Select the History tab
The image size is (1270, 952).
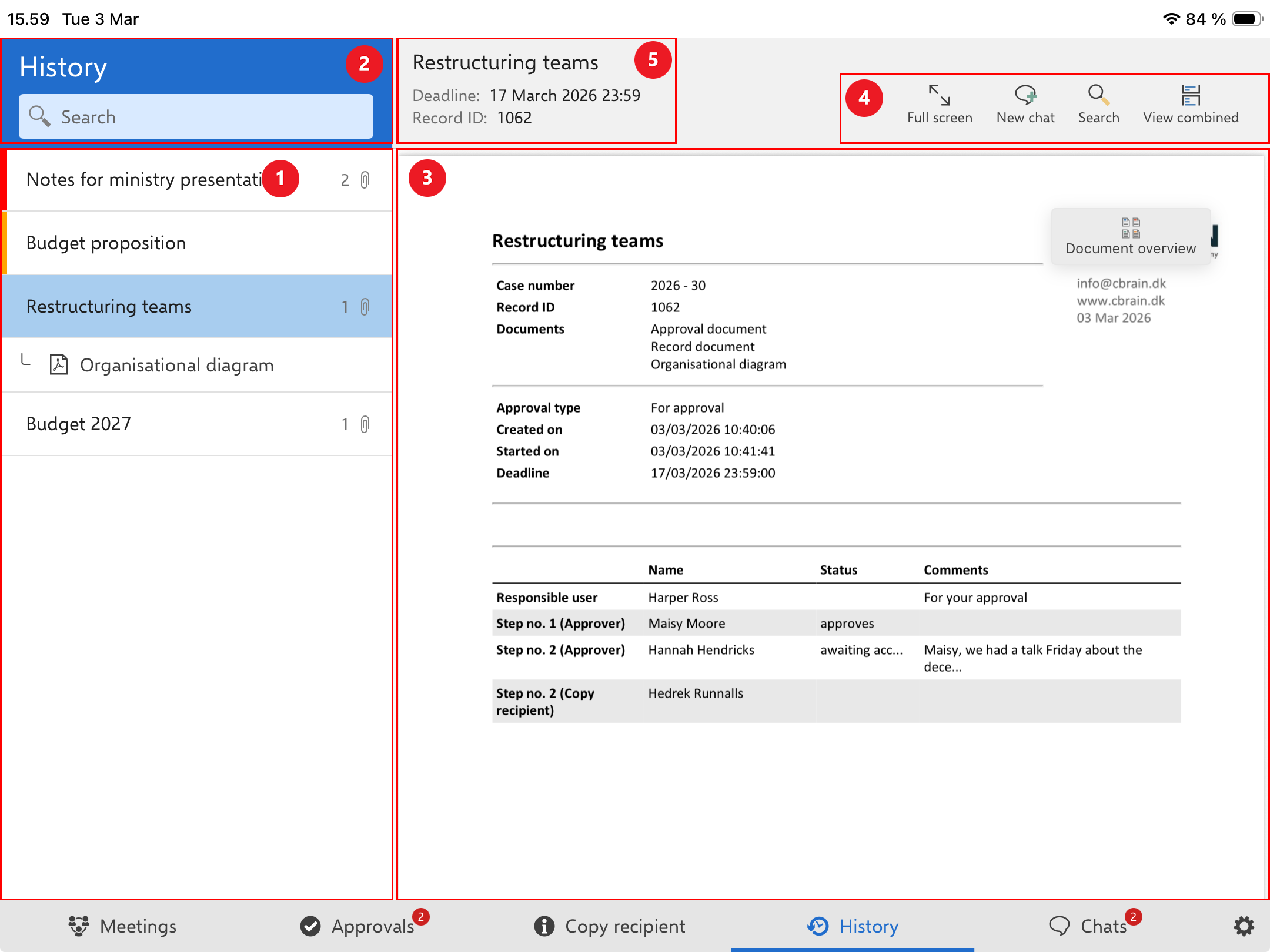[x=853, y=926]
